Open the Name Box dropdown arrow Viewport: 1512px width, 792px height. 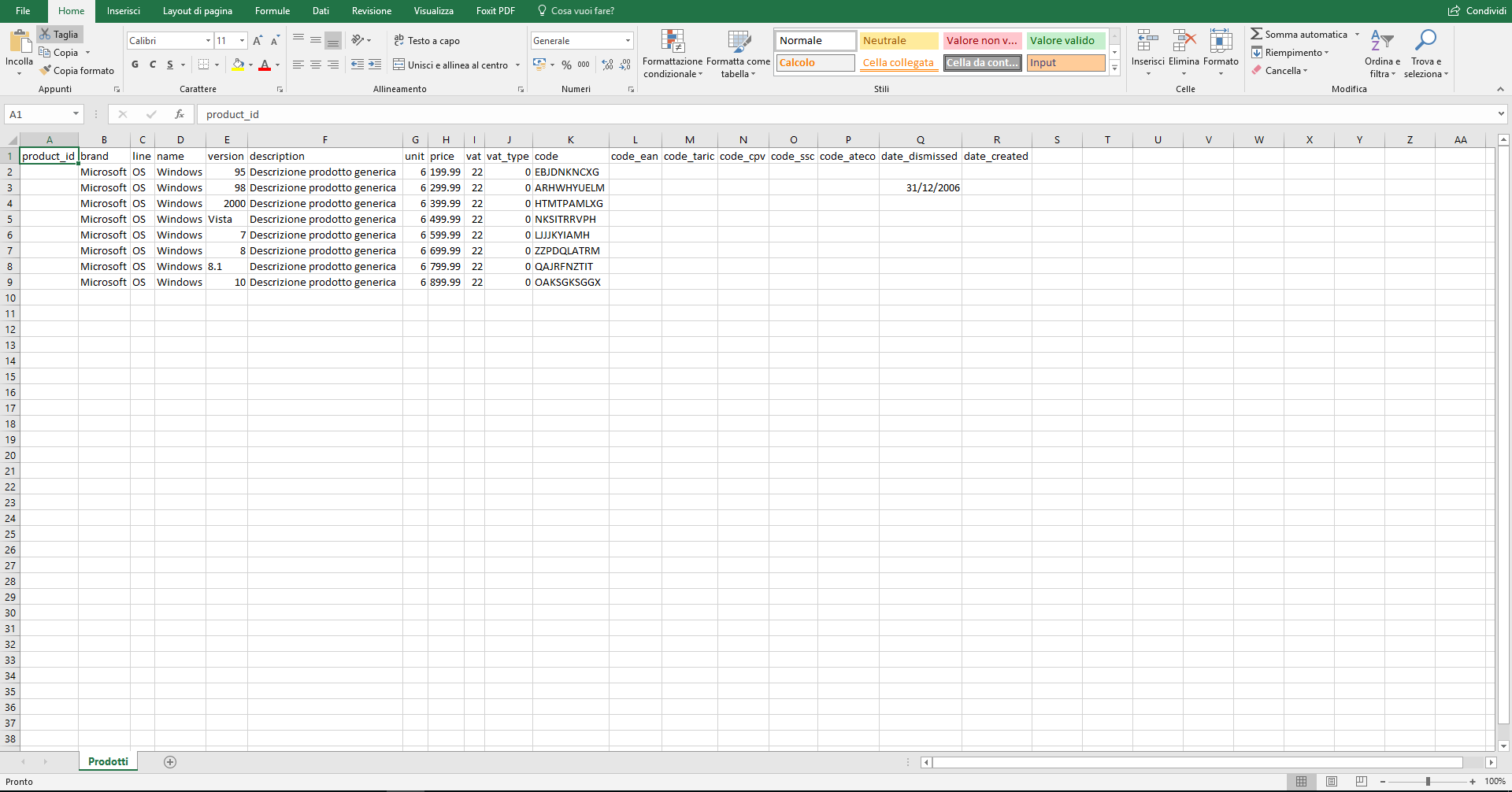(76, 114)
